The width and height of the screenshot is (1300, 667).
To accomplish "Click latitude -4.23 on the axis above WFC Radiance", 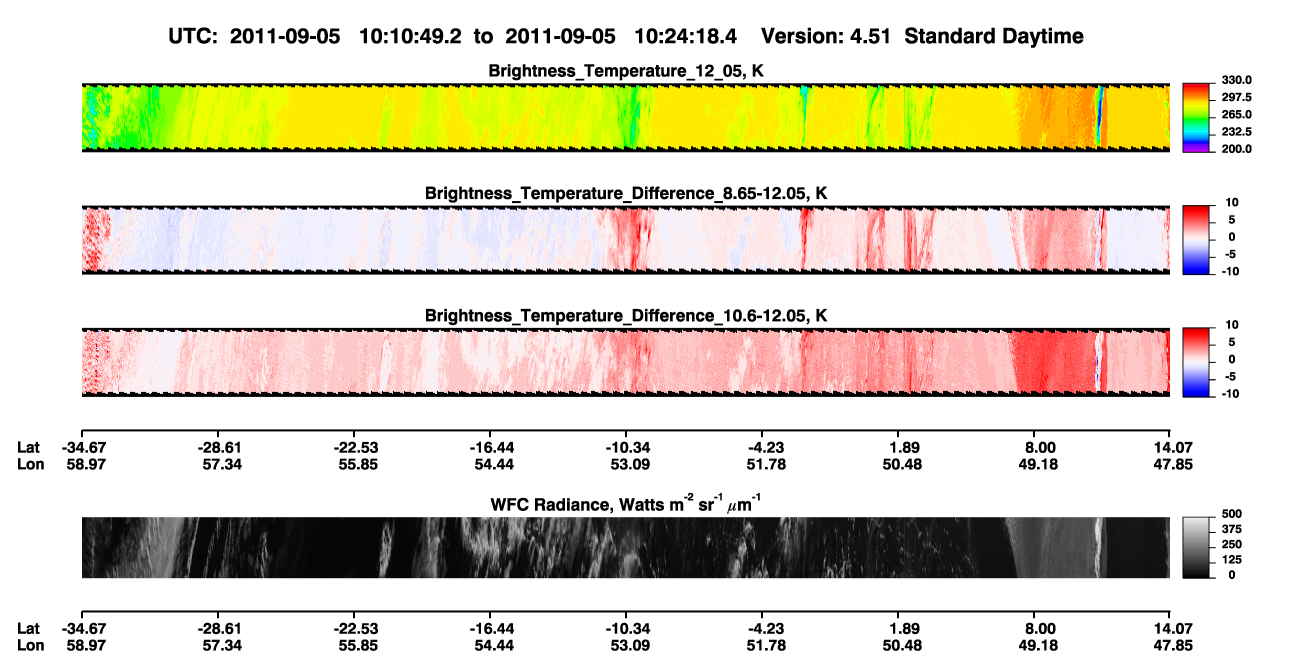I will pos(762,448).
